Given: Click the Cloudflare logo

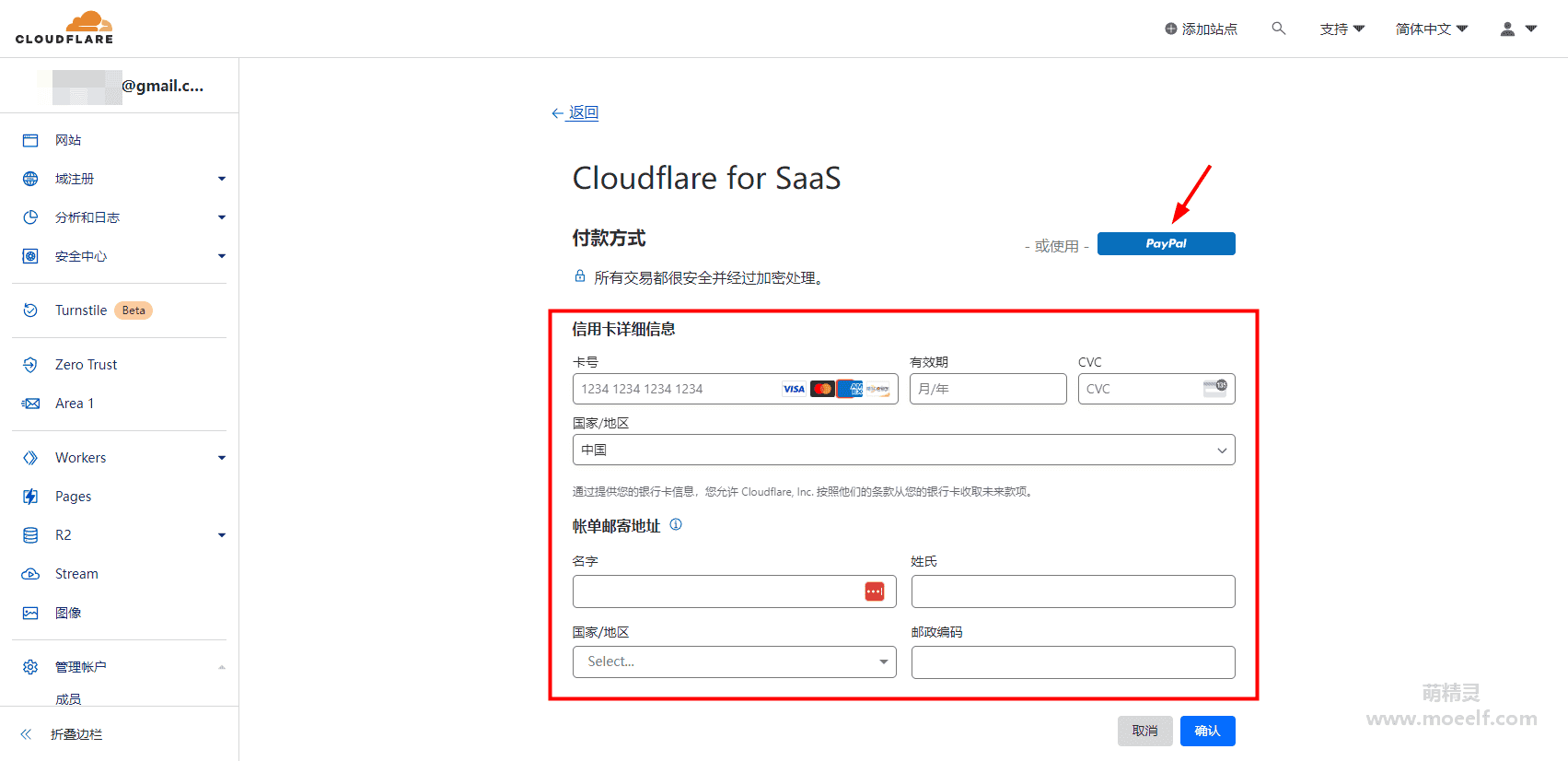Looking at the screenshot, I should pos(64,28).
